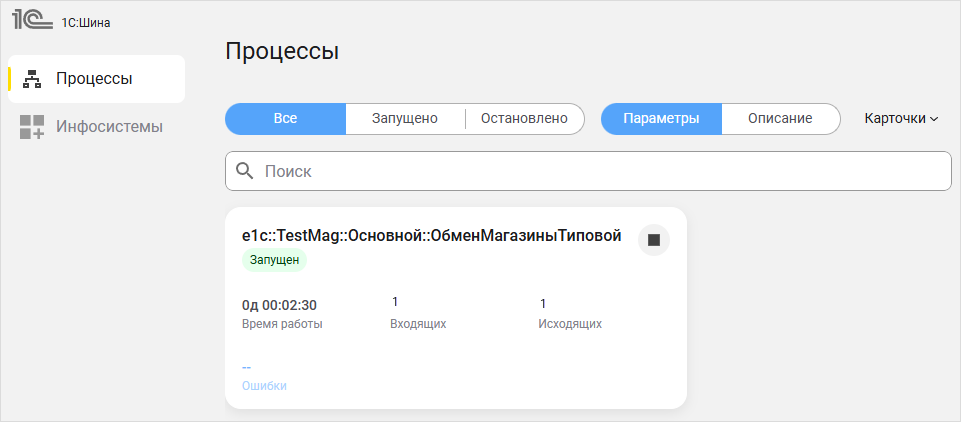Click the Инфосистемы grid-plus icon

32,127
